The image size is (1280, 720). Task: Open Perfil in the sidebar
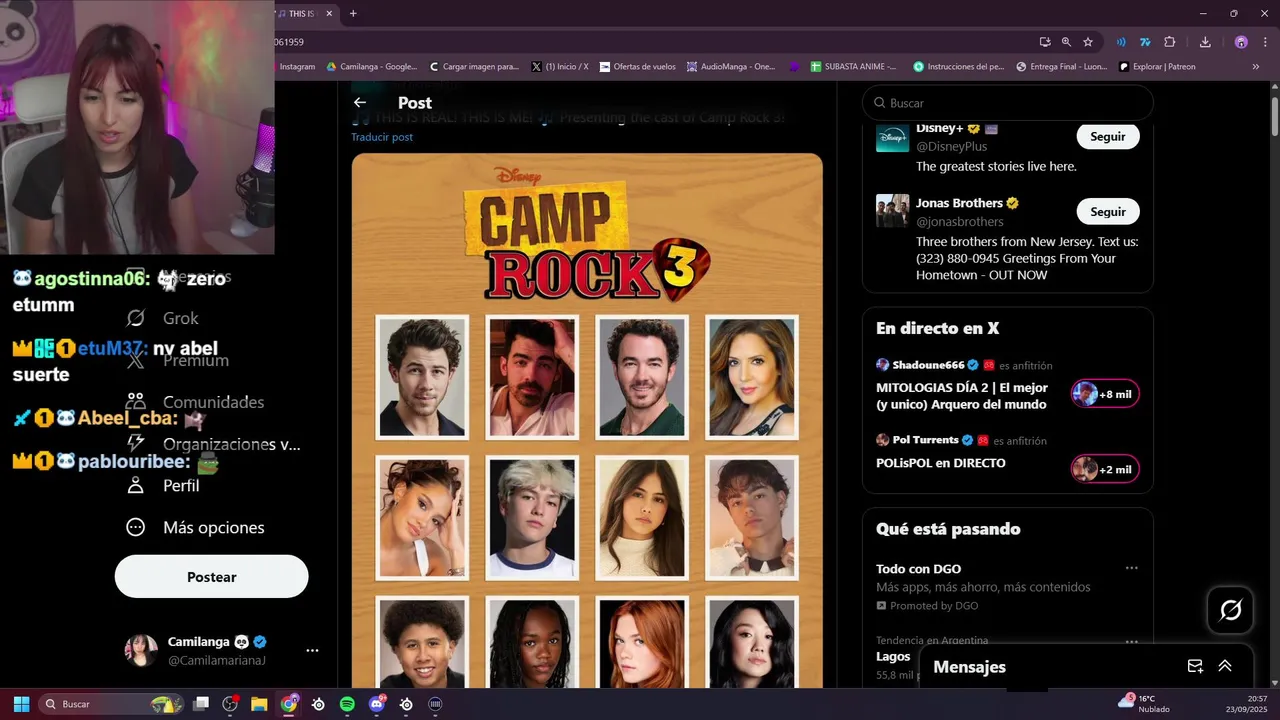tap(162, 485)
